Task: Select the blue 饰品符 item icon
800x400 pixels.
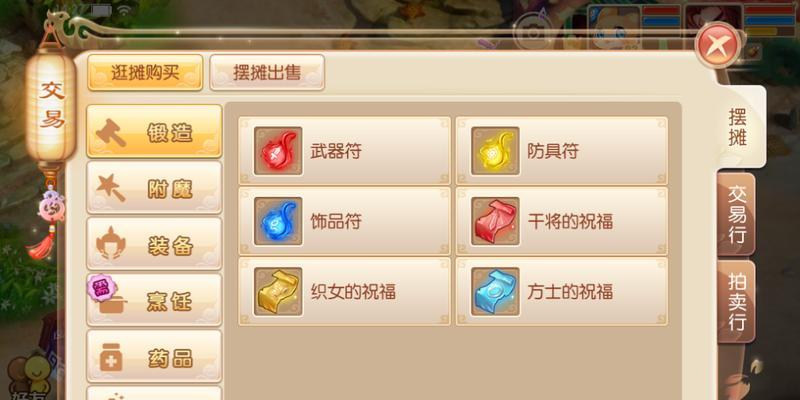Action: coord(278,221)
